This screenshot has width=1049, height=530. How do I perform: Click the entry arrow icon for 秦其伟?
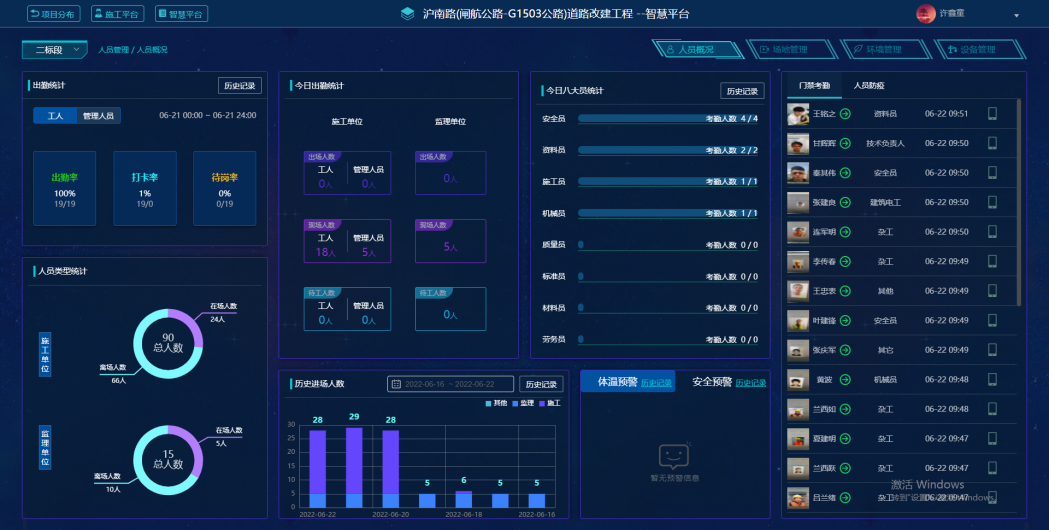pos(845,173)
